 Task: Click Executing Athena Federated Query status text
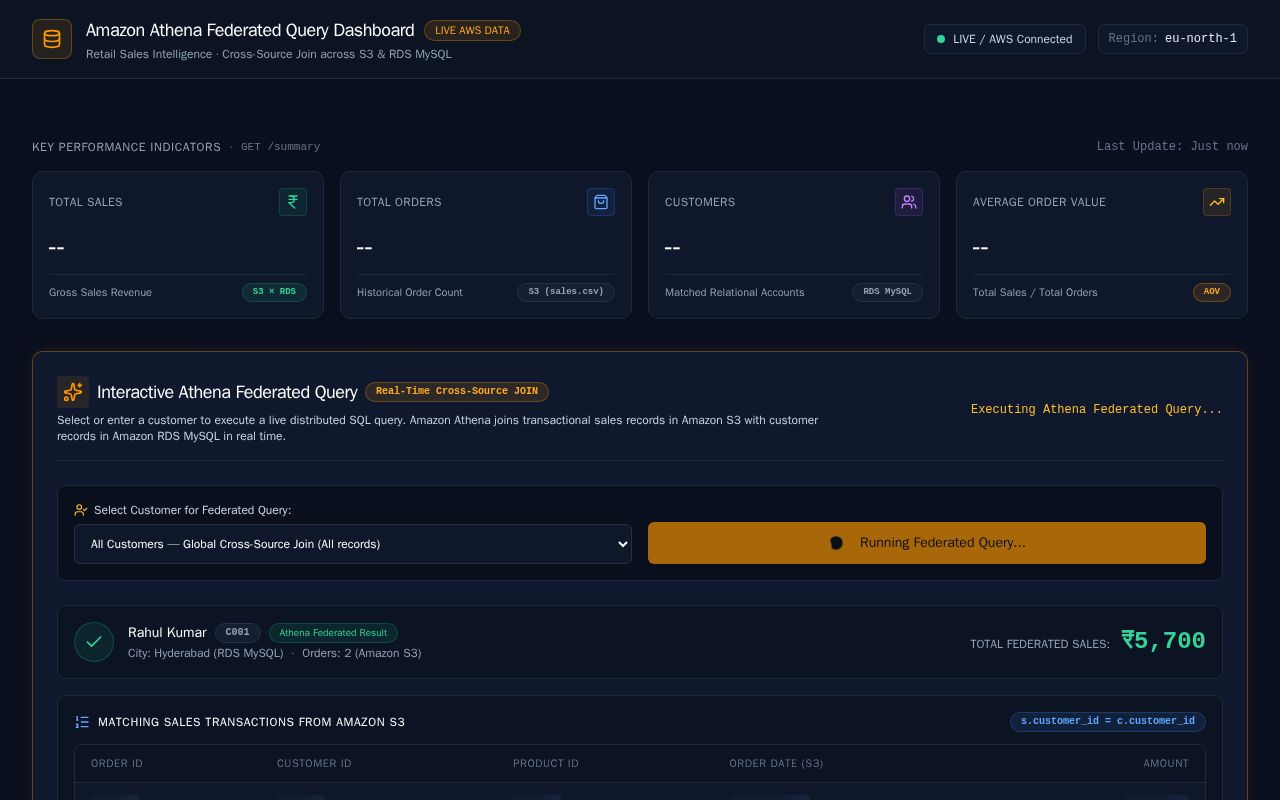tap(1096, 409)
